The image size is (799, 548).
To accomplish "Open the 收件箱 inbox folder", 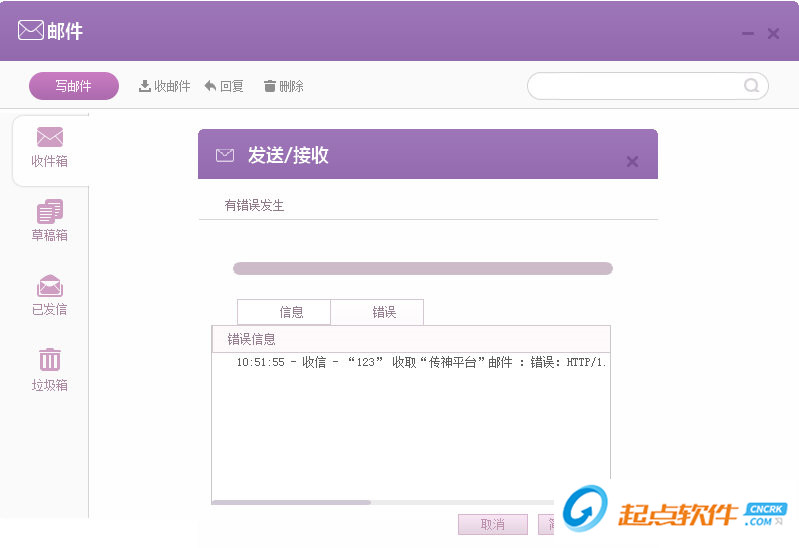I will (x=50, y=147).
